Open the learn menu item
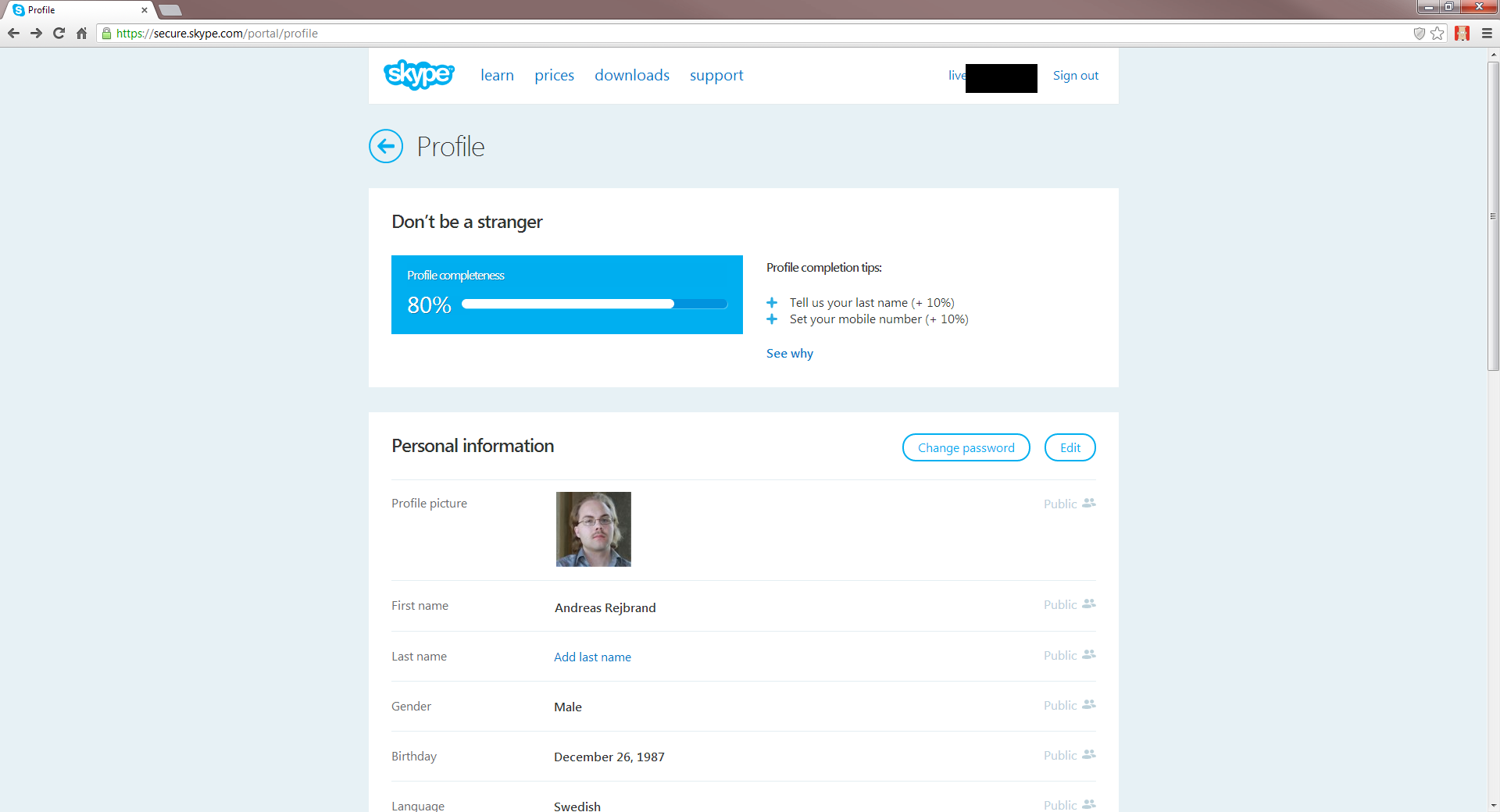 [497, 75]
